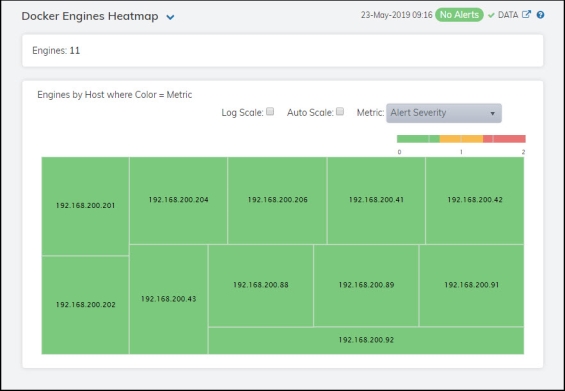Open the help question mark icon
The width and height of the screenshot is (565, 391).
coord(540,15)
